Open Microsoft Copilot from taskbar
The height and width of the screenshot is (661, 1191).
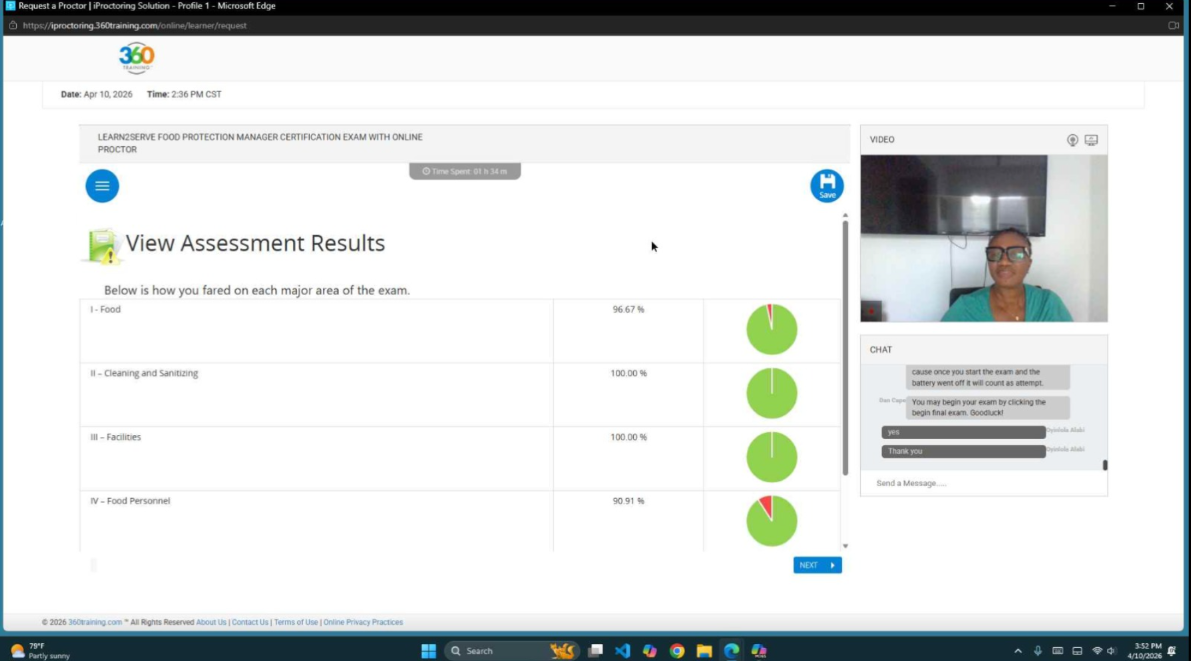[649, 651]
